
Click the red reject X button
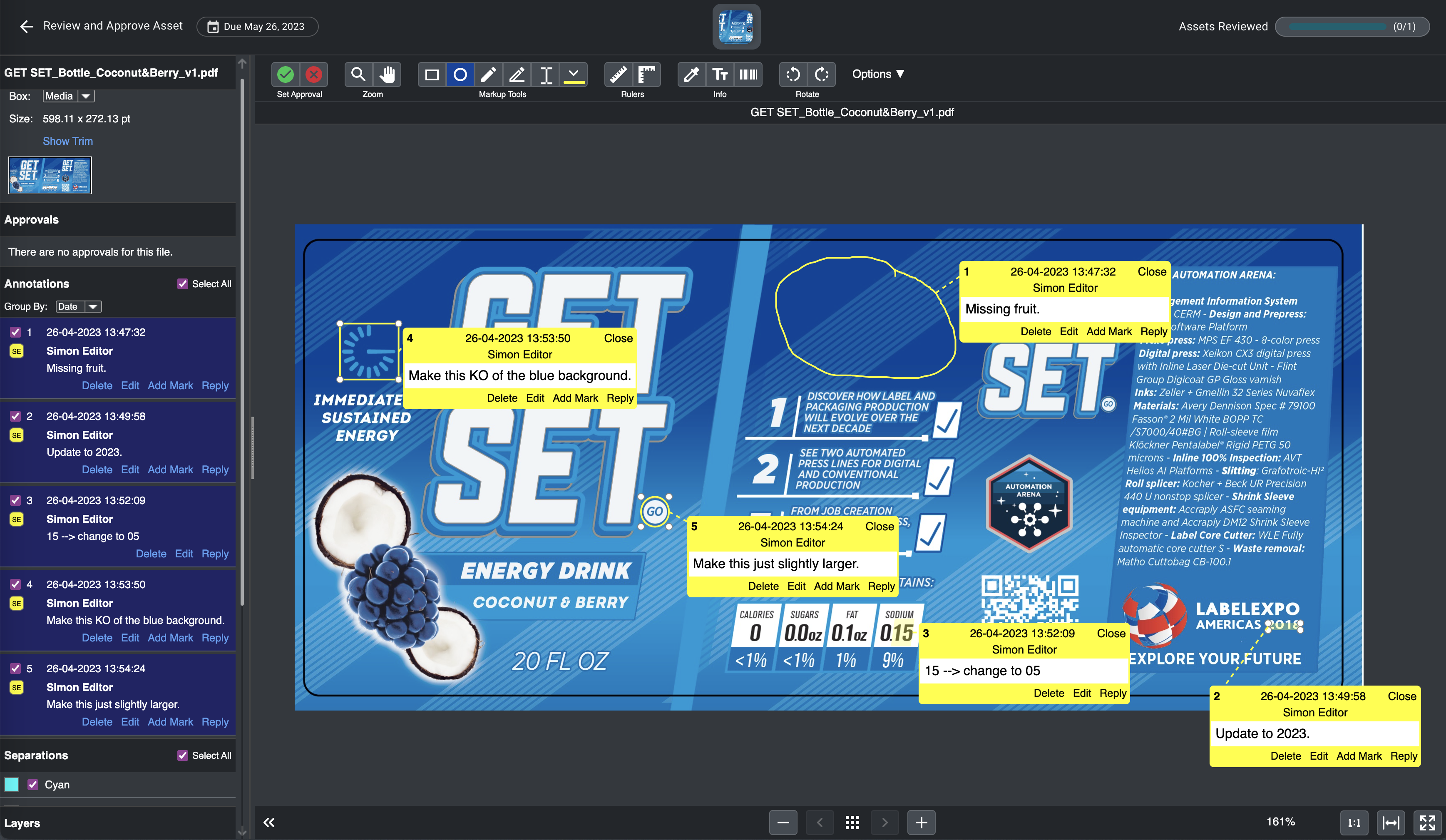(x=313, y=74)
